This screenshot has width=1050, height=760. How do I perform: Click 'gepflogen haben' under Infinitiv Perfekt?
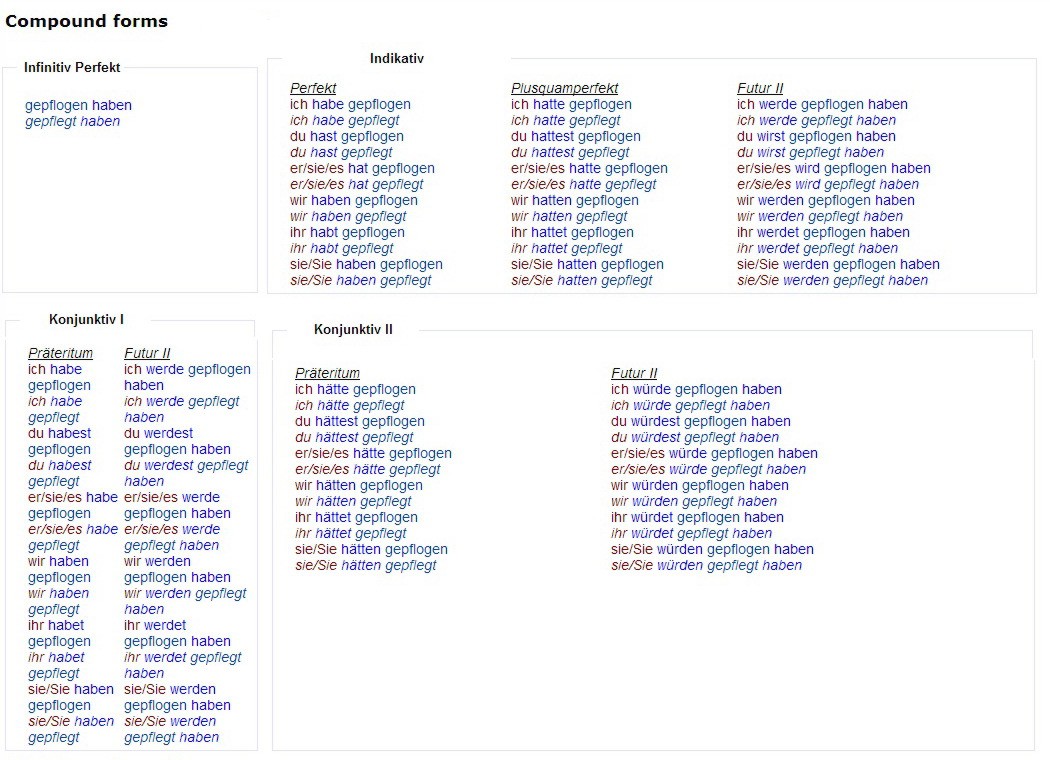[78, 105]
